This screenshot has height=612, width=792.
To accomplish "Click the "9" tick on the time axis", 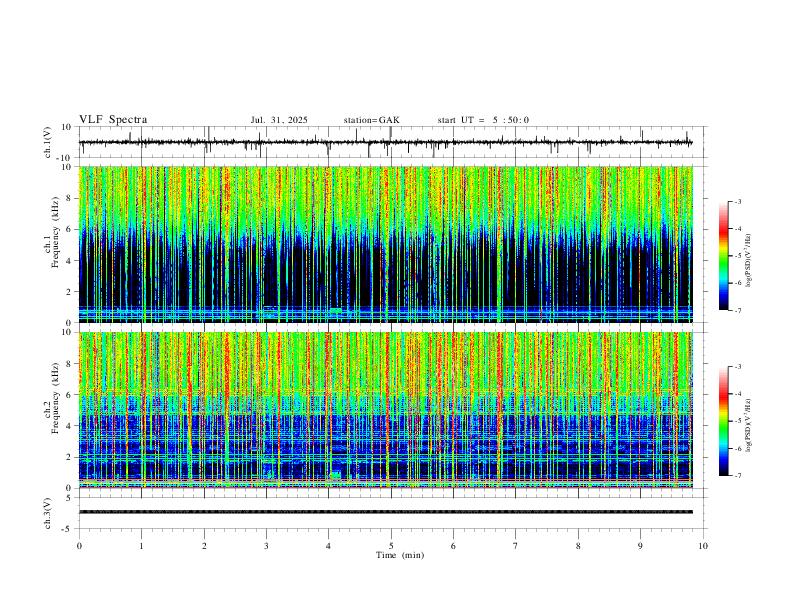I will coord(640,546).
